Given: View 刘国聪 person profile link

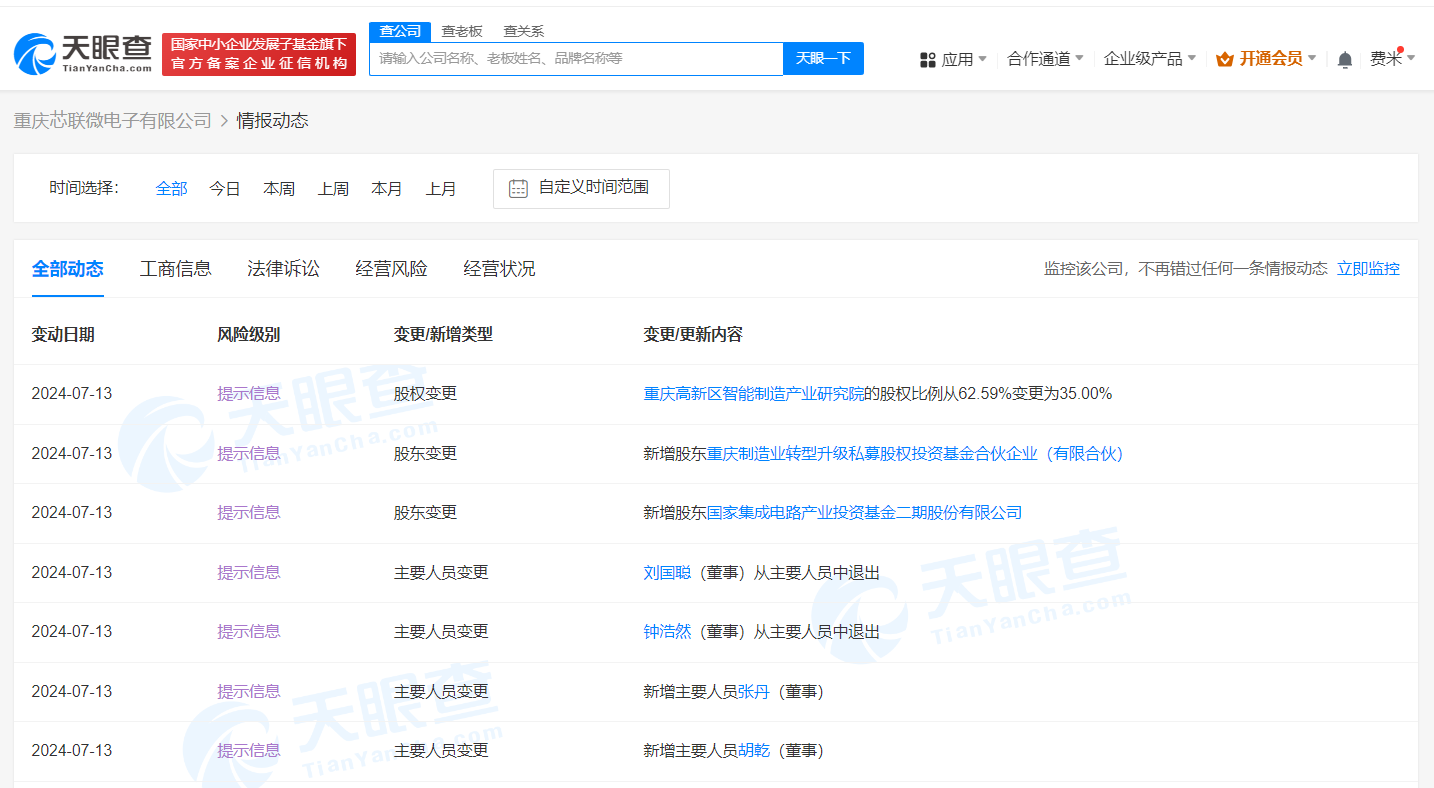Looking at the screenshot, I should point(667,572).
